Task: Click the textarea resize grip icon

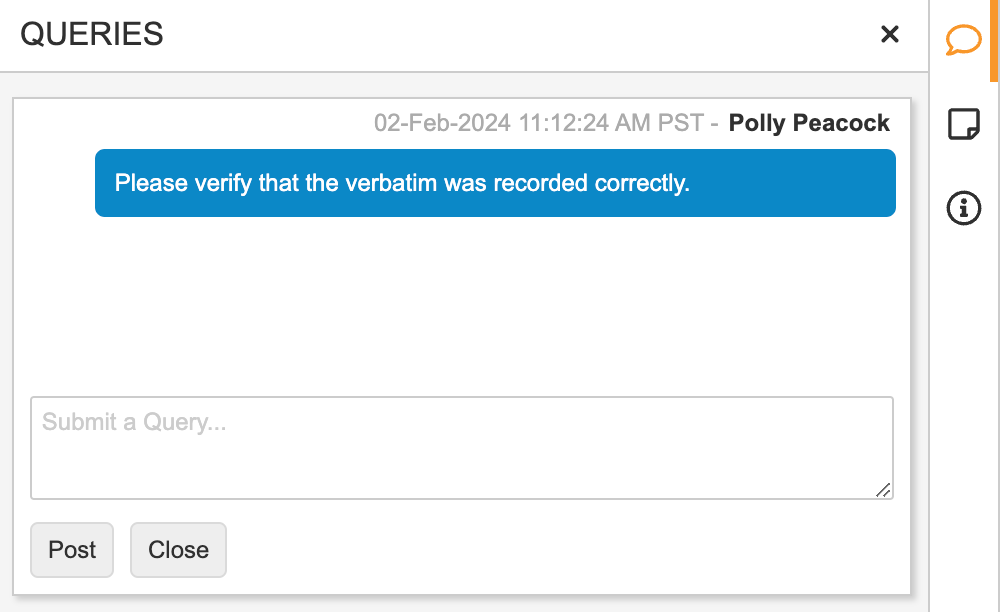Action: click(883, 489)
